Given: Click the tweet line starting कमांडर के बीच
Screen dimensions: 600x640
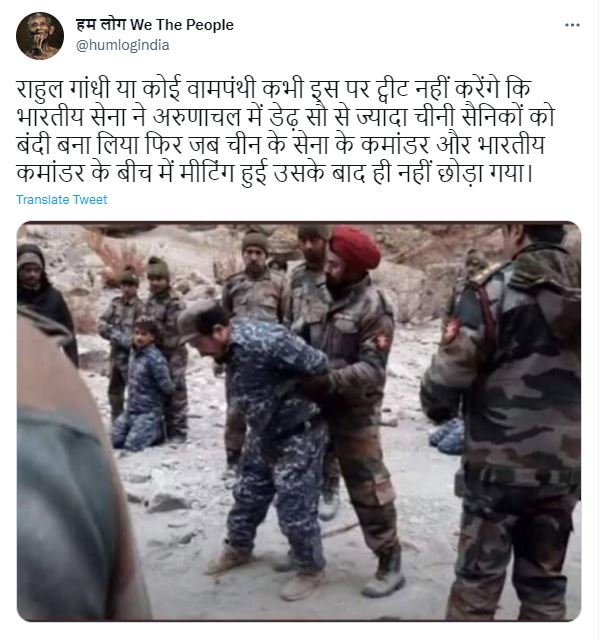Looking at the screenshot, I should coord(275,173).
